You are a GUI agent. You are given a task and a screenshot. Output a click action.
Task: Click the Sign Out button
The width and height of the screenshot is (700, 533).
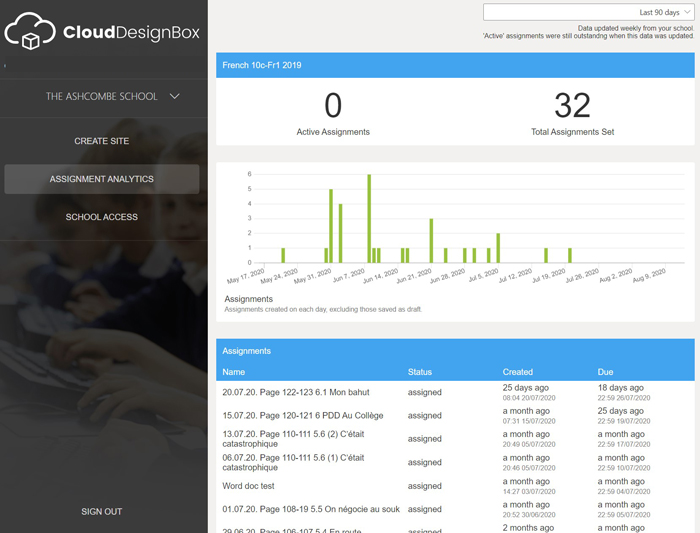pos(101,512)
